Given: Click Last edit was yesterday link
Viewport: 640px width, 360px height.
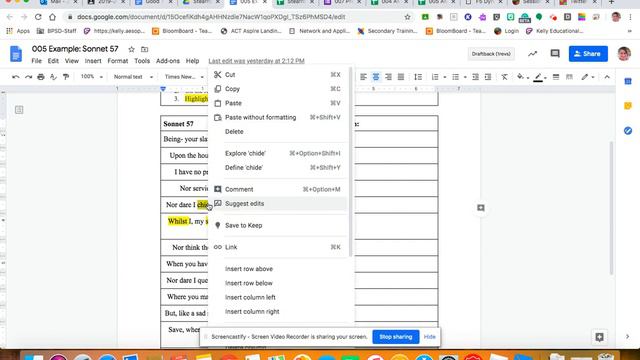Looking at the screenshot, I should pos(256,61).
